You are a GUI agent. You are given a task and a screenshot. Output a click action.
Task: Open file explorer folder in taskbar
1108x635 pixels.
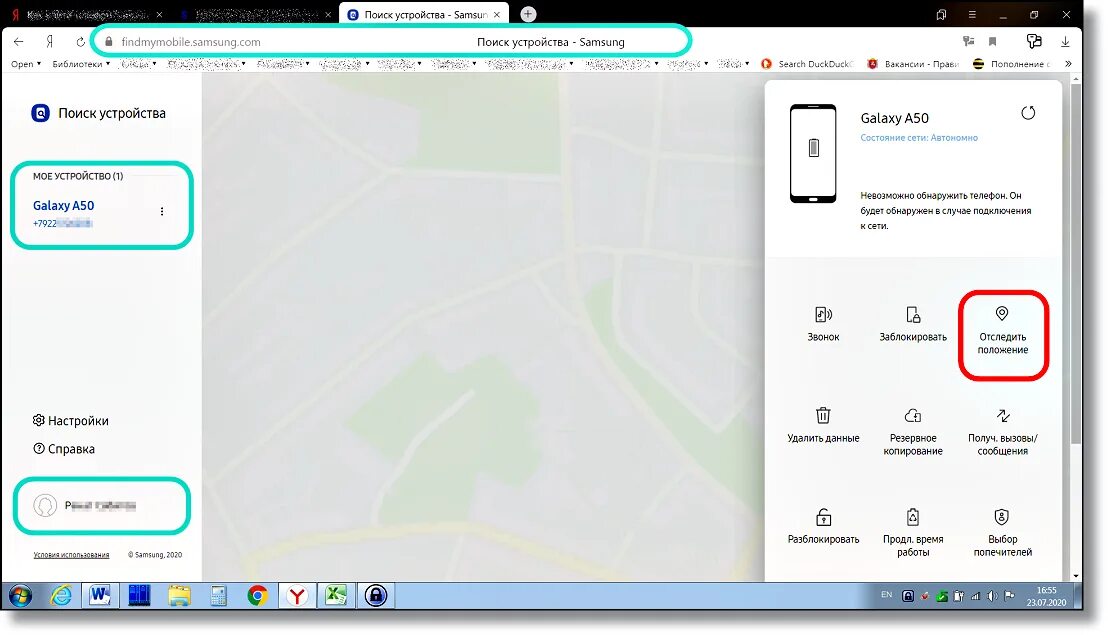[x=179, y=596]
